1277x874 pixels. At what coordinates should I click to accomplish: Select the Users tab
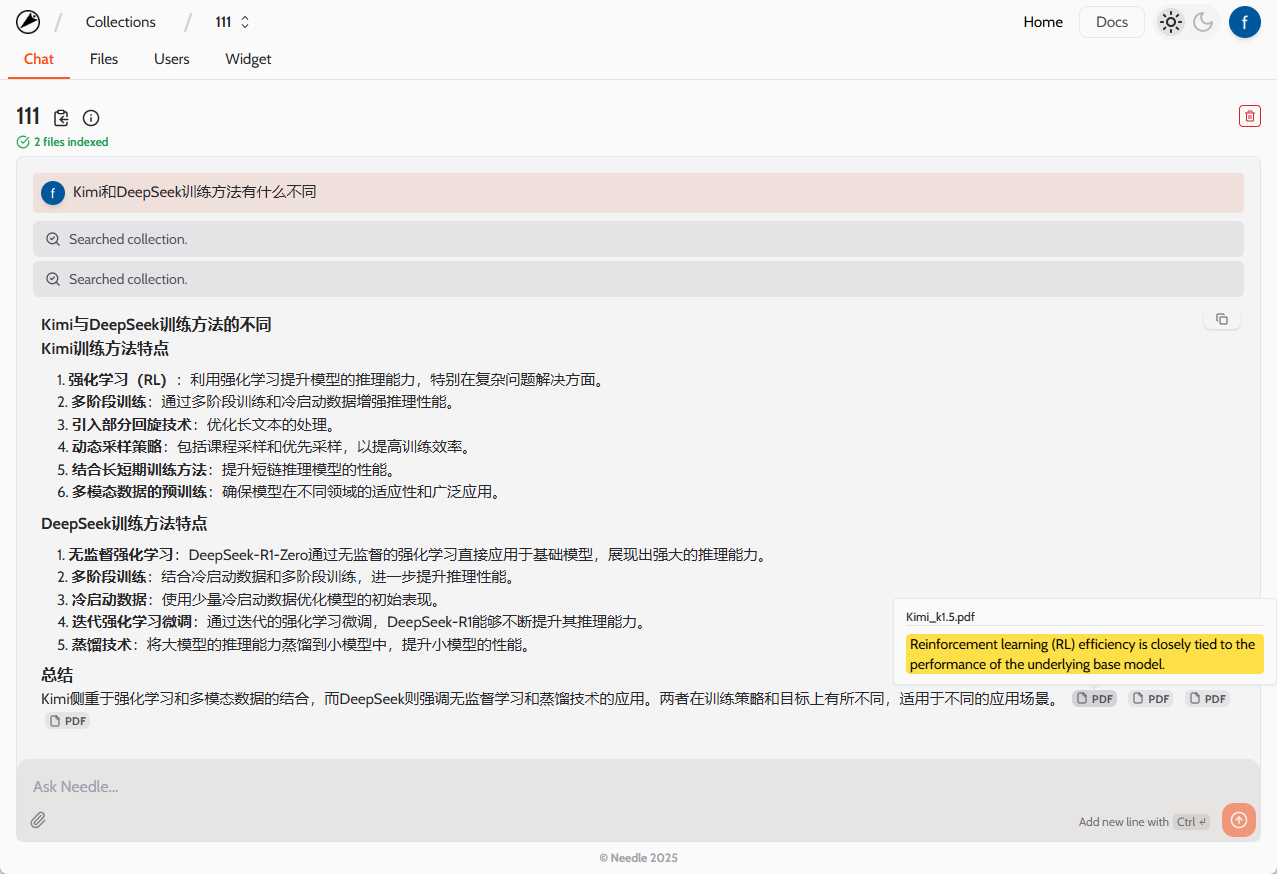point(172,59)
